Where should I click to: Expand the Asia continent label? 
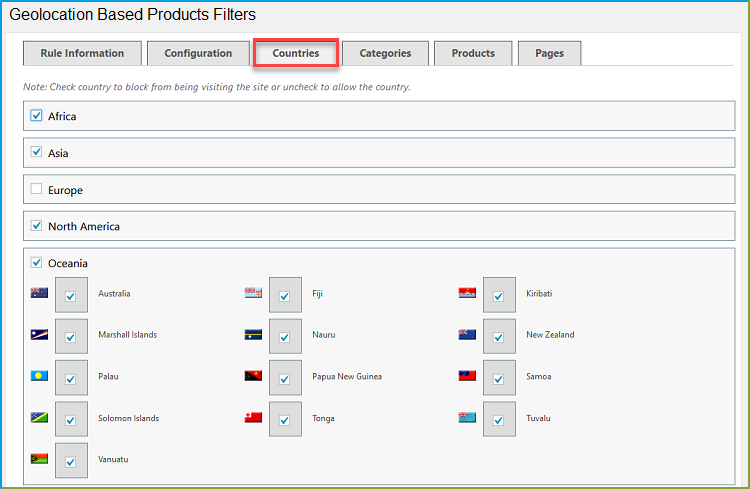coord(58,153)
